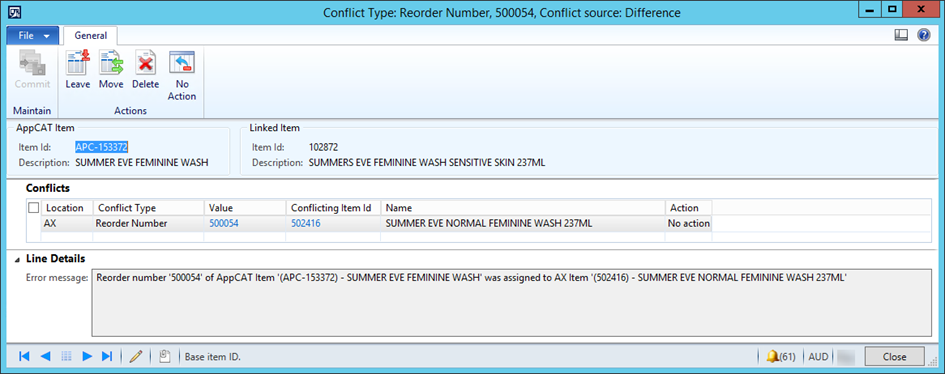945x374 pixels.
Task: Switch to the General tab
Action: click(90, 36)
